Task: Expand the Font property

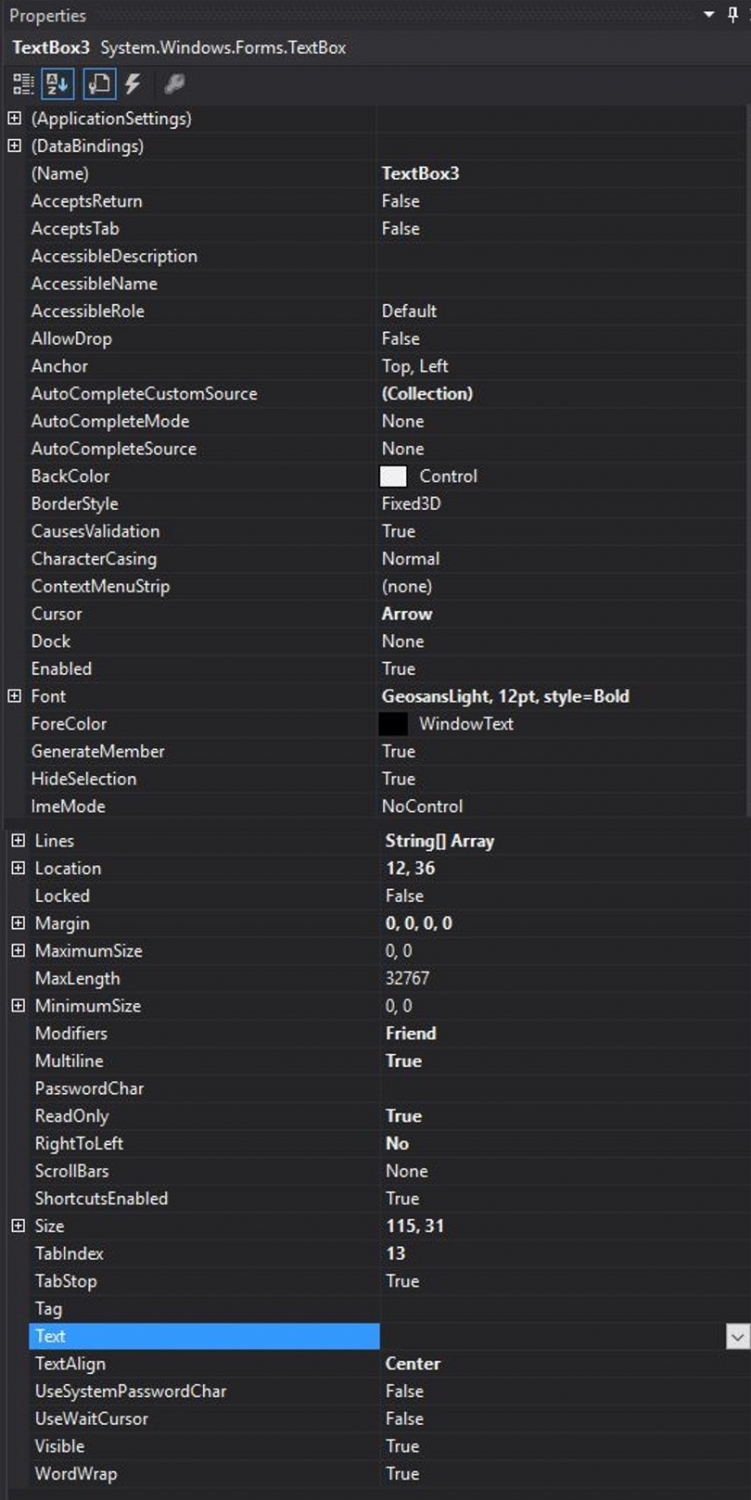Action: (x=15, y=696)
